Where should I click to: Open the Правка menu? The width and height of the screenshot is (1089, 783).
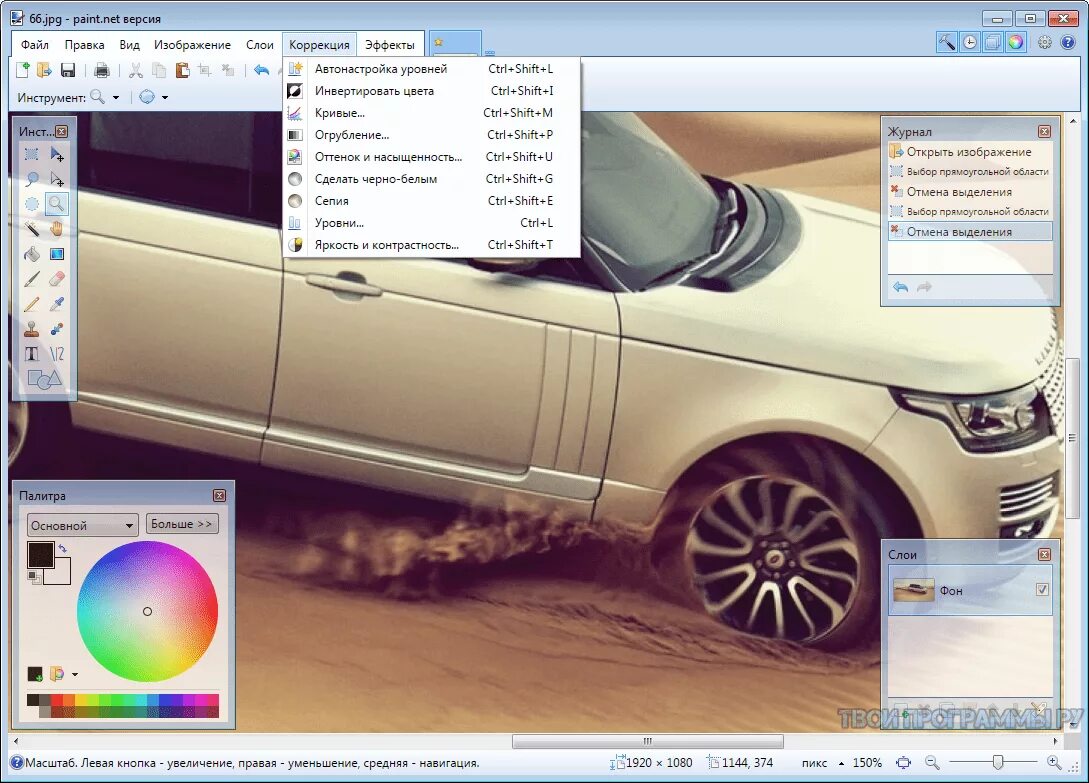[x=85, y=44]
